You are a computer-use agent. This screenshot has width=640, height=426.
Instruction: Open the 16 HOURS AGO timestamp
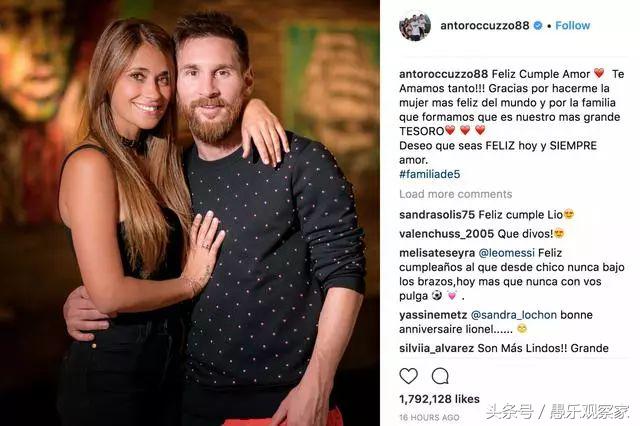tap(429, 417)
